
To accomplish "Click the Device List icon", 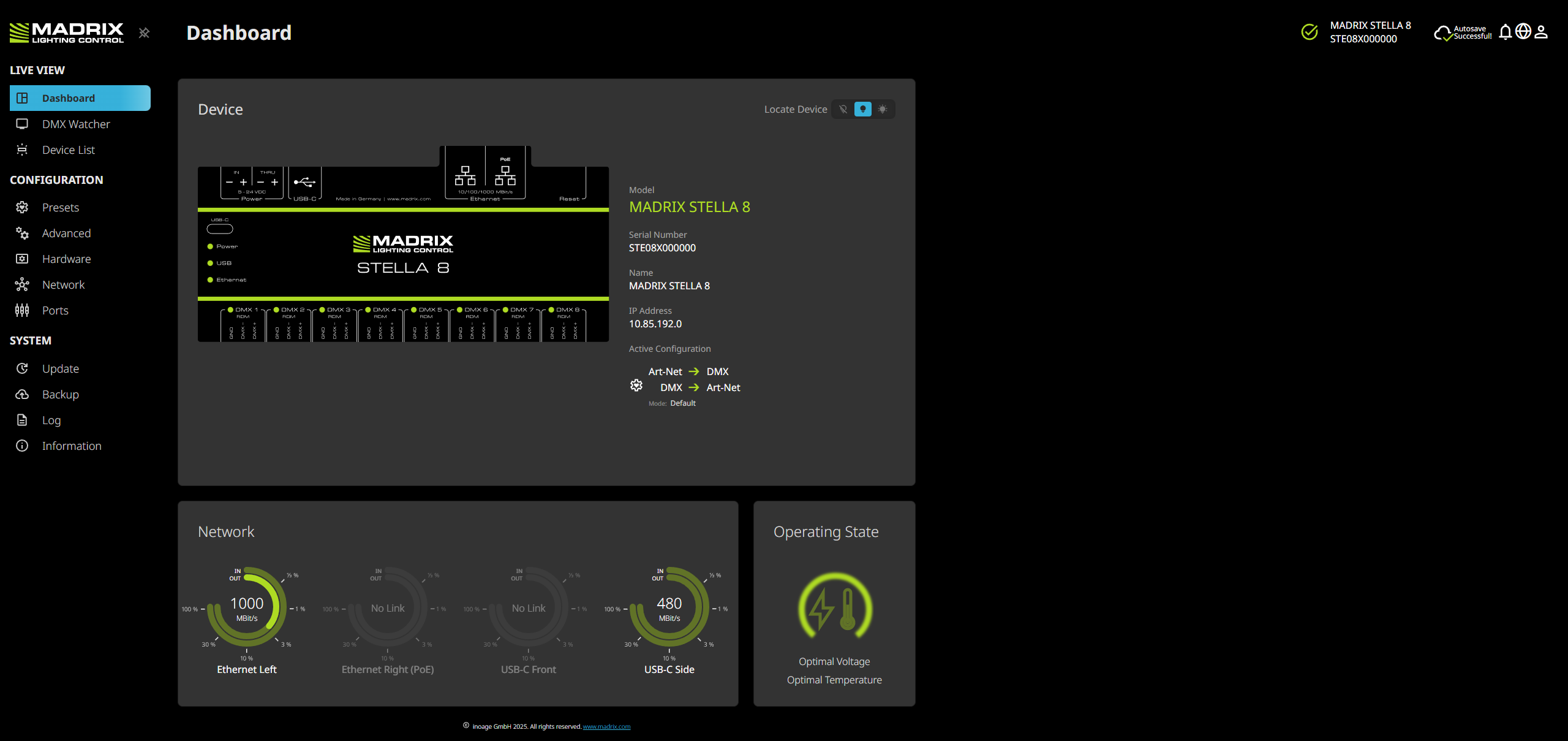I will (22, 150).
